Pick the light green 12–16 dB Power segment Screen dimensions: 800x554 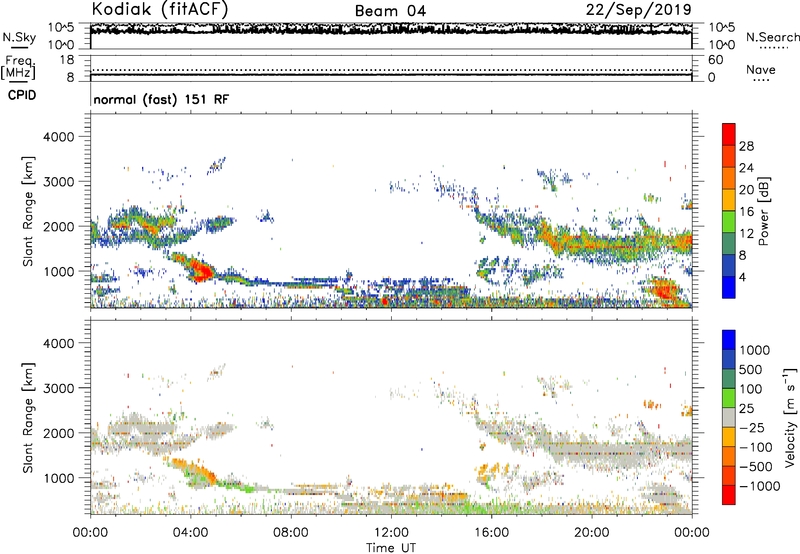click(729, 221)
